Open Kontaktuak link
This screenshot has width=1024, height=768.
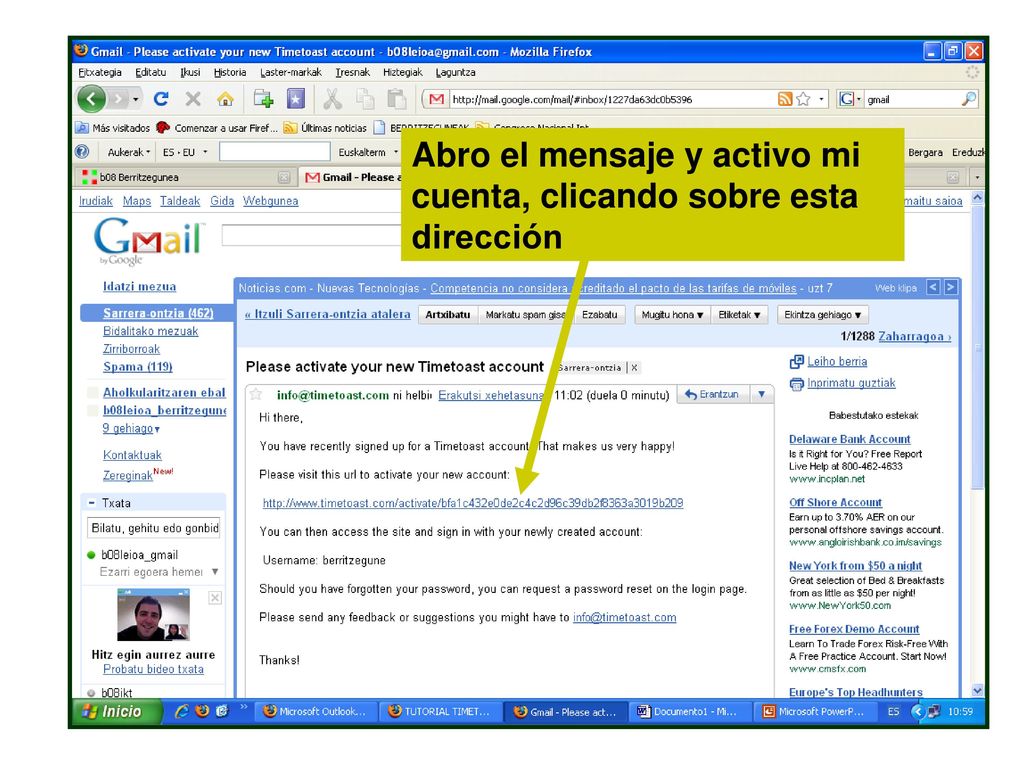pyautogui.click(x=132, y=455)
